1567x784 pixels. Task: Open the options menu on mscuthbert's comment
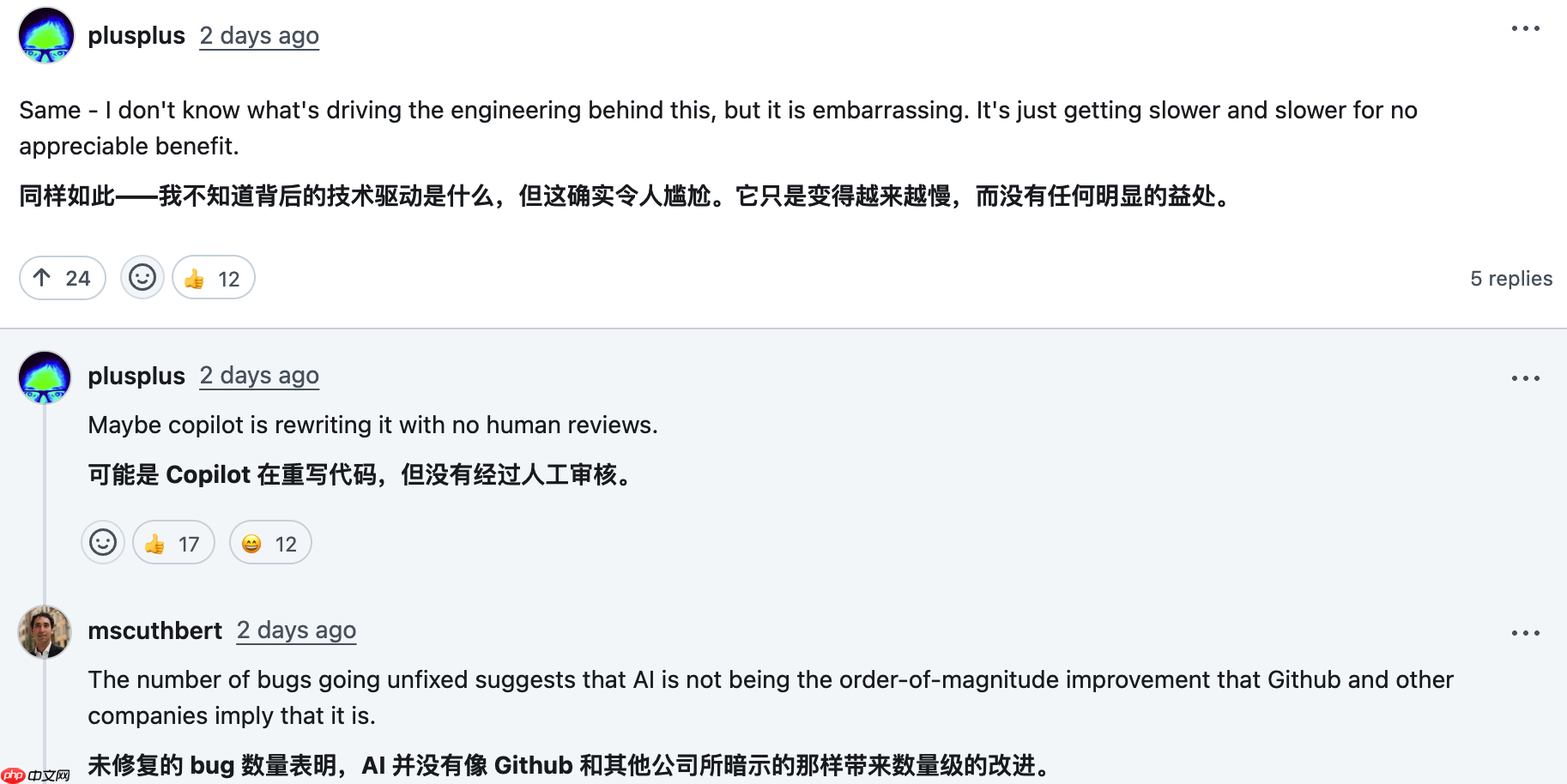click(1526, 632)
